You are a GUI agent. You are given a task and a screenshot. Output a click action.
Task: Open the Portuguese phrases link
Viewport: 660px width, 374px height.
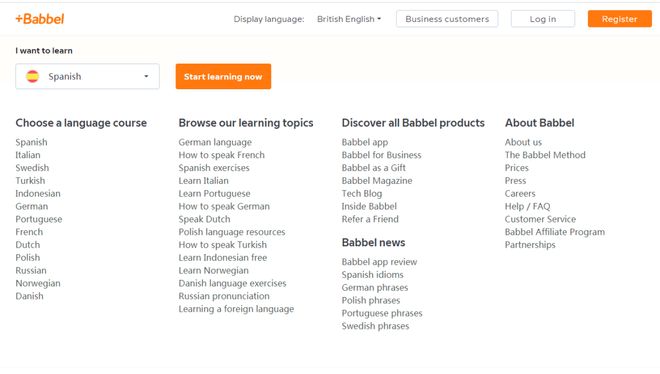[x=382, y=313]
